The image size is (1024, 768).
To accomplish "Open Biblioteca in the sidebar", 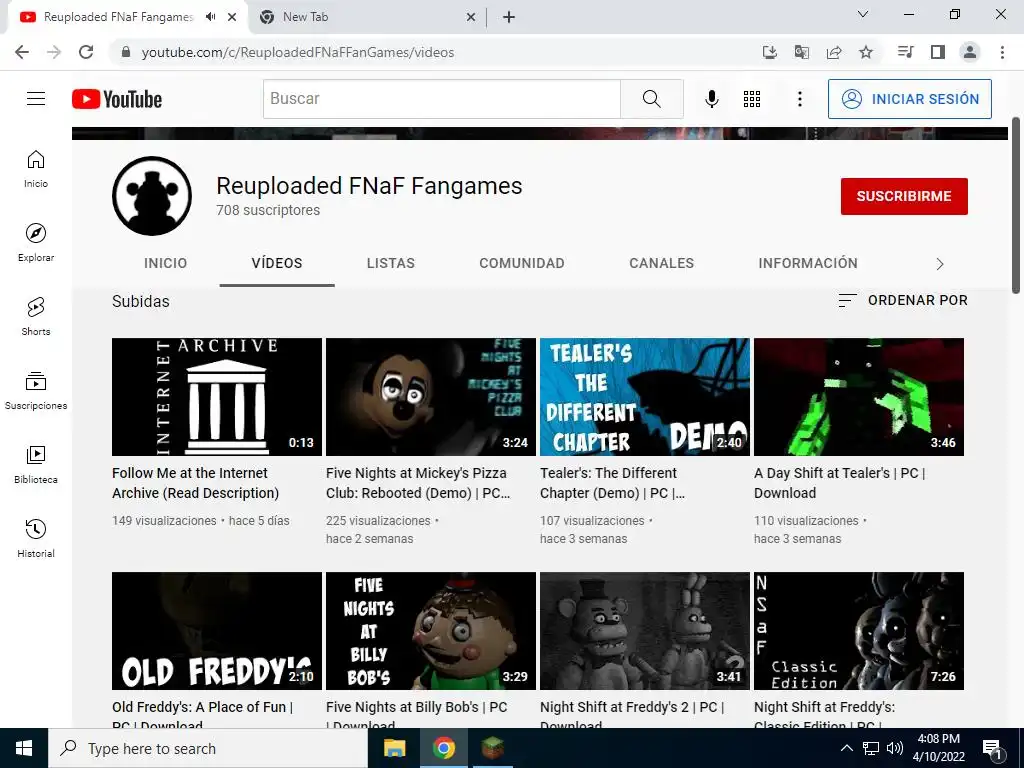I will tap(36, 464).
